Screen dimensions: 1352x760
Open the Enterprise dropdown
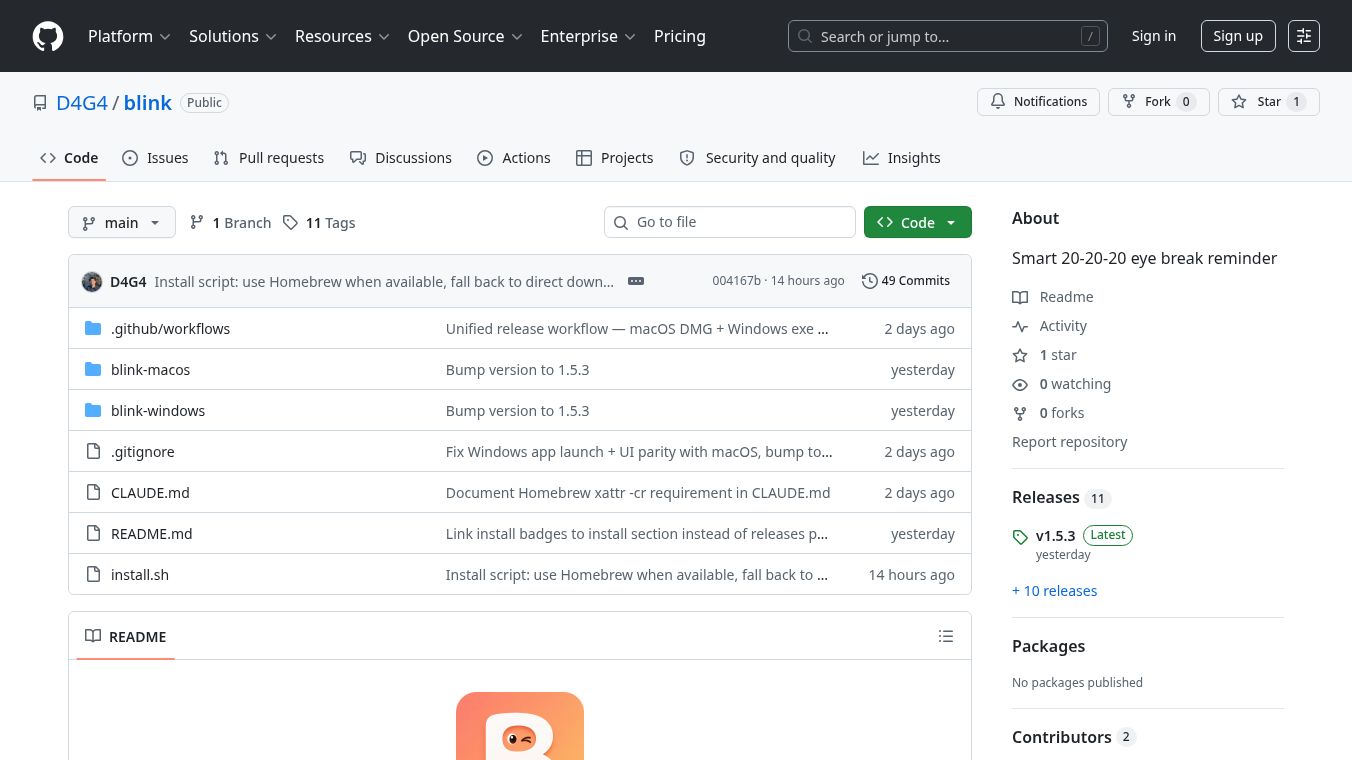[588, 36]
